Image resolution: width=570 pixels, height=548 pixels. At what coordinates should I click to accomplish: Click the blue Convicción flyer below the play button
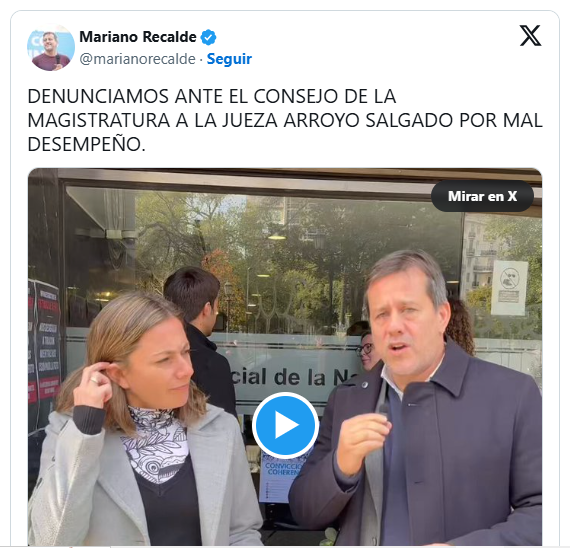279,478
